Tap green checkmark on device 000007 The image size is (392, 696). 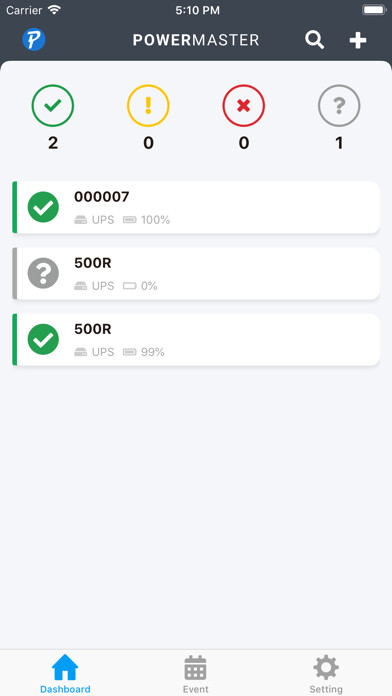coord(43,207)
